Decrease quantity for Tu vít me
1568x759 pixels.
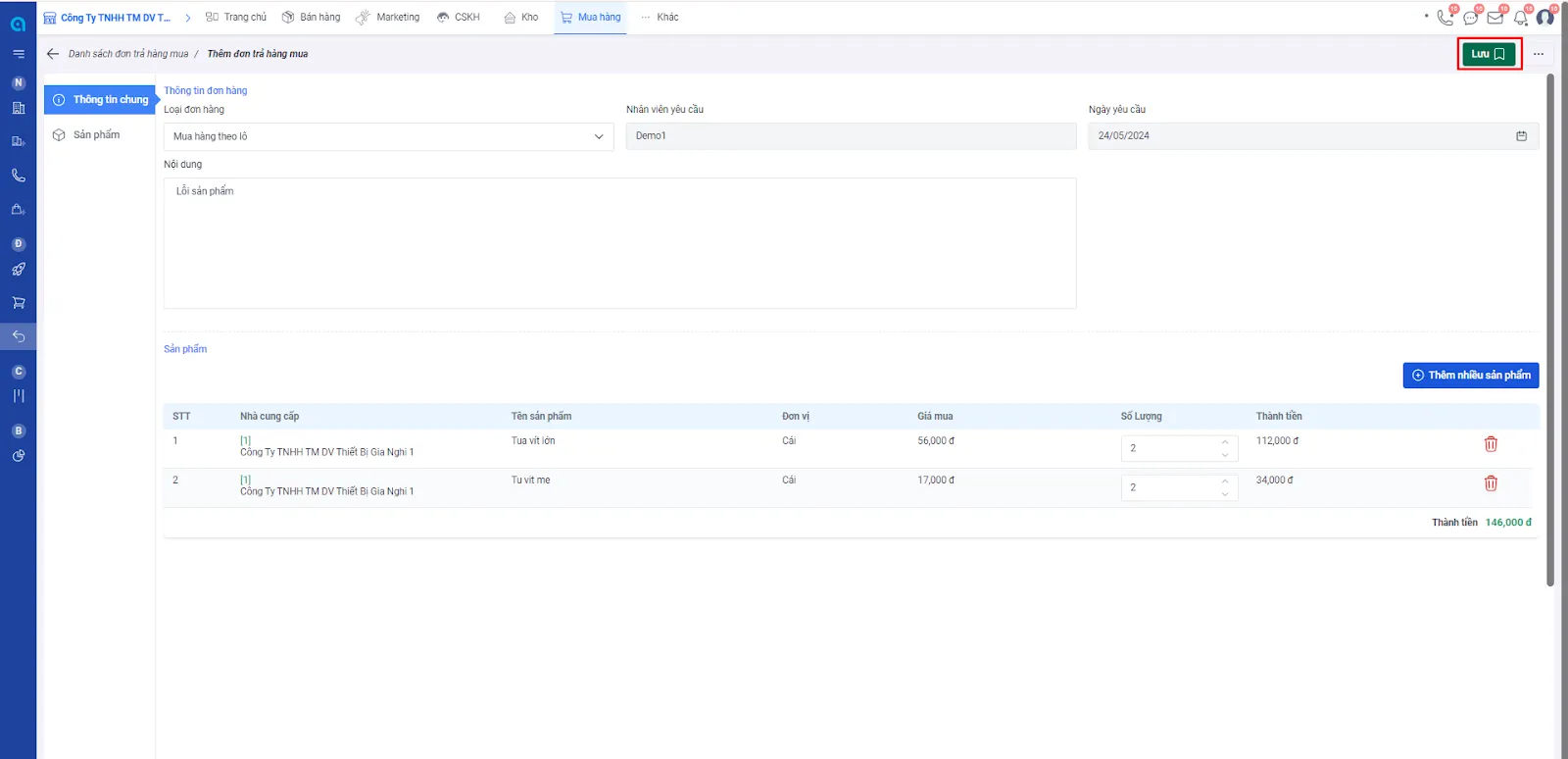1225,494
